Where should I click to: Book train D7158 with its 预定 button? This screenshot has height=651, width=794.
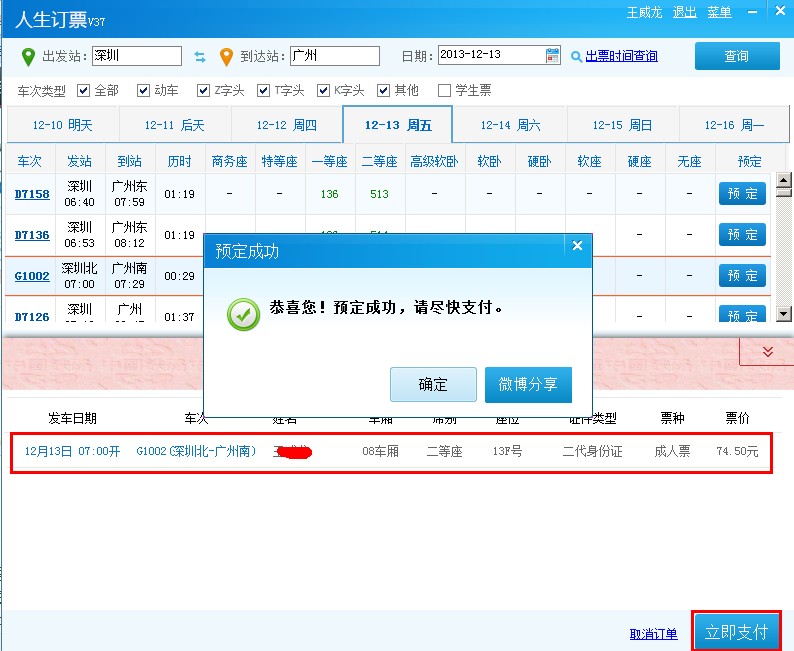pos(742,193)
